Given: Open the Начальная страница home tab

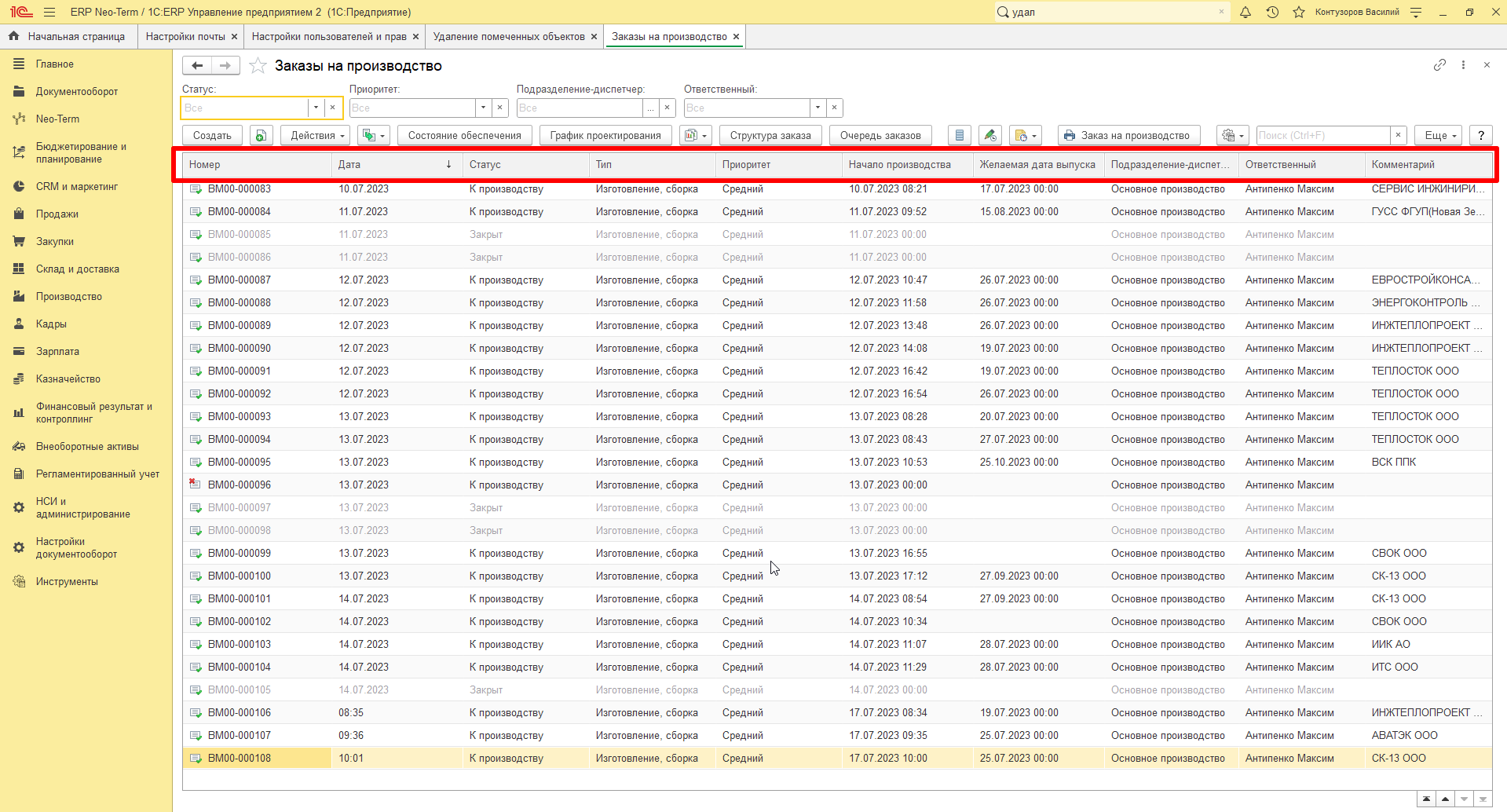Looking at the screenshot, I should (68, 36).
